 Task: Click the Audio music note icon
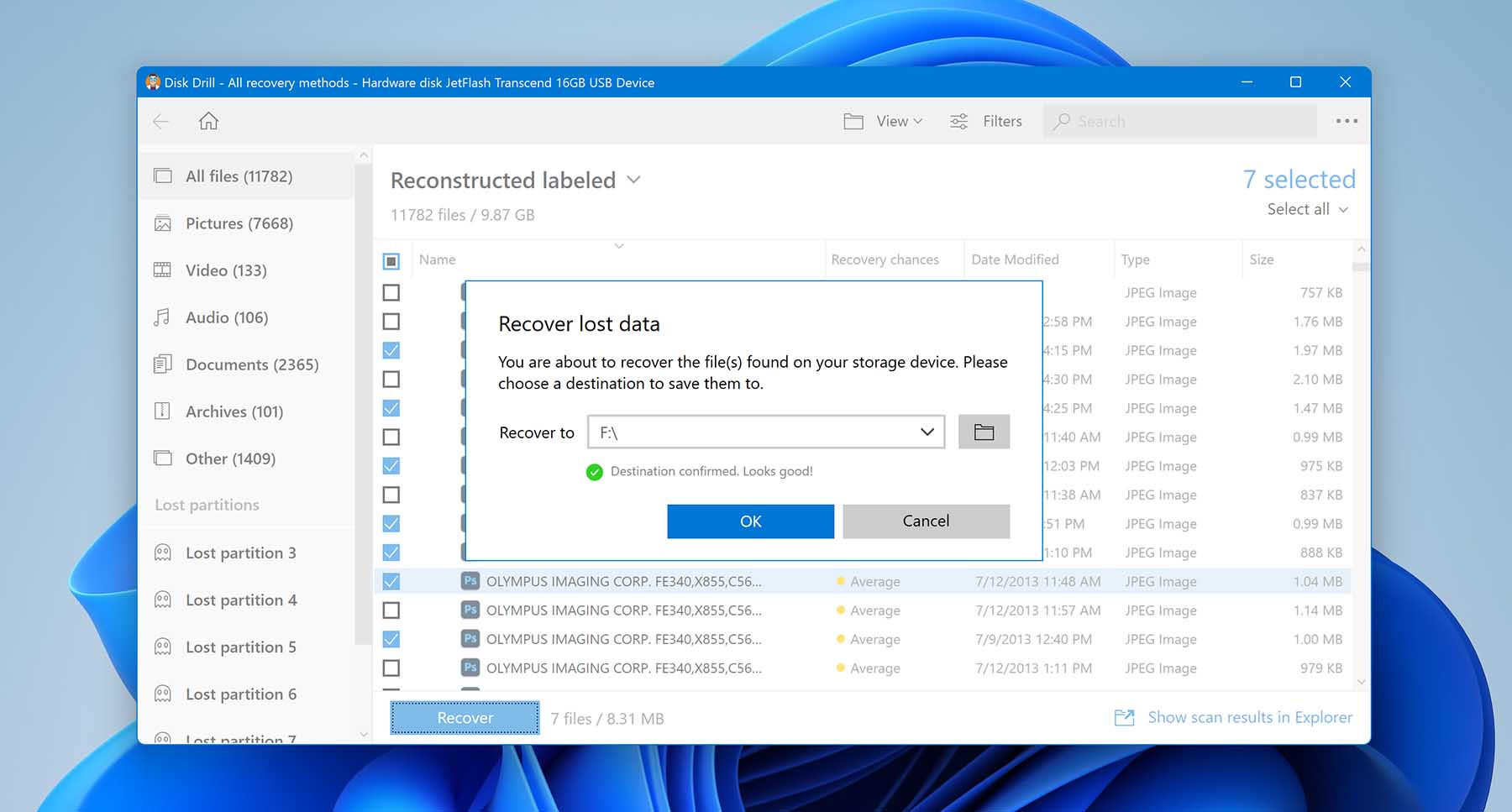pos(163,317)
